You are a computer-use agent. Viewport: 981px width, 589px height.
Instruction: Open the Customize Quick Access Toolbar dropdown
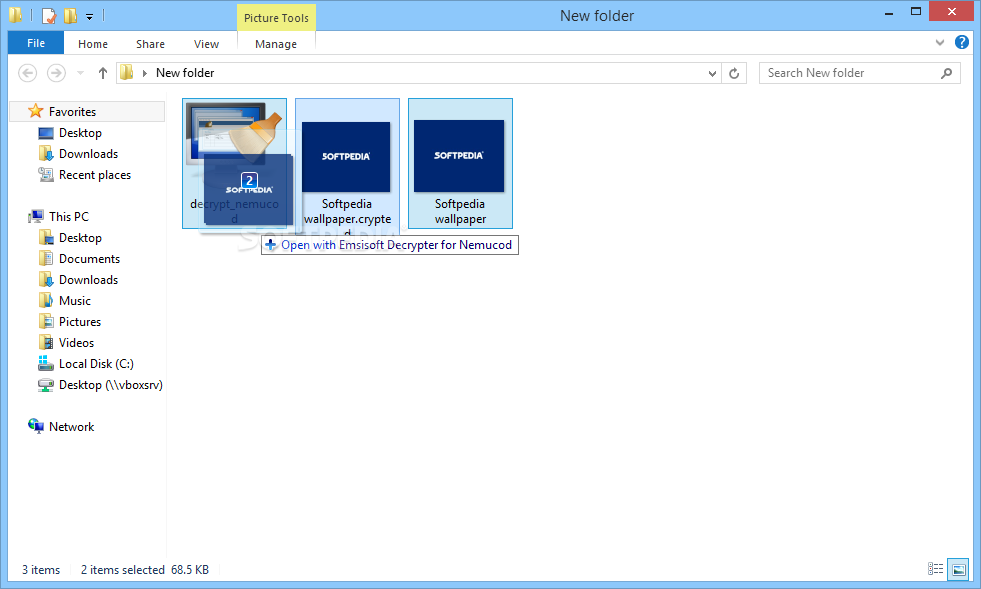pos(89,17)
